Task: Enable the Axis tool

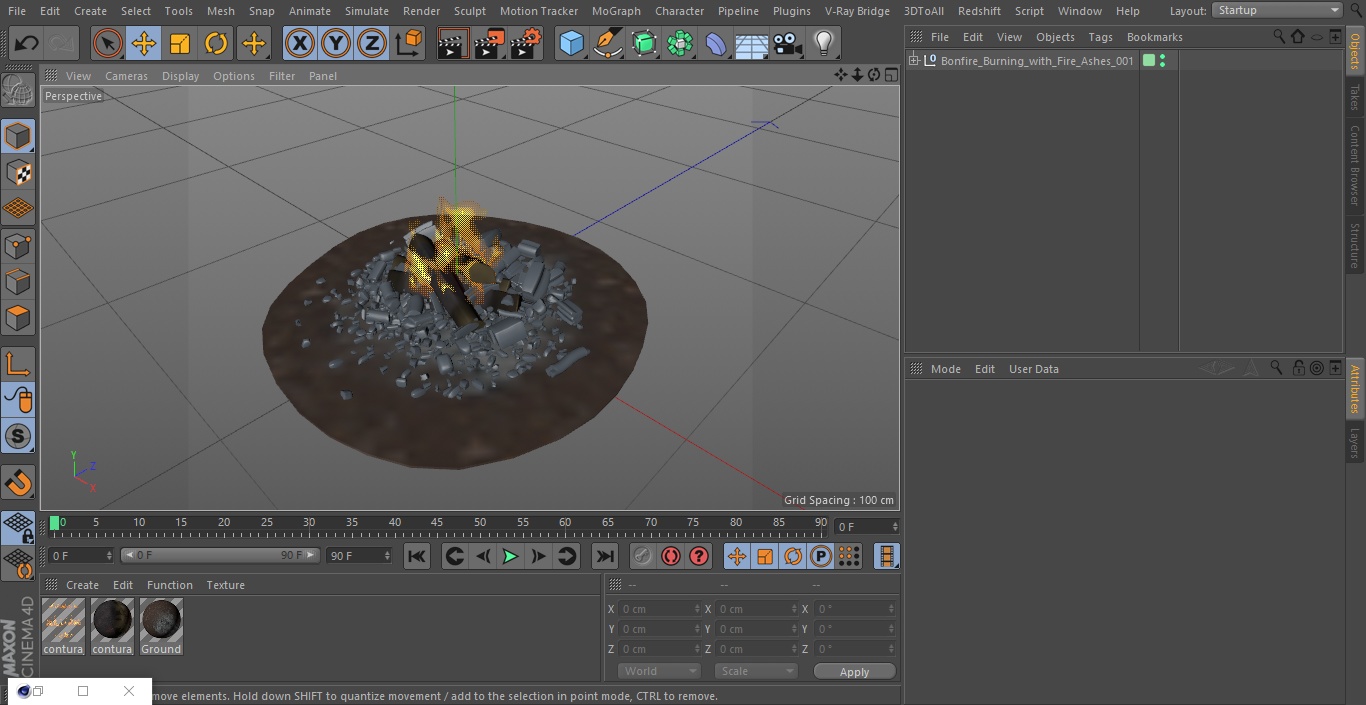Action: 18,364
